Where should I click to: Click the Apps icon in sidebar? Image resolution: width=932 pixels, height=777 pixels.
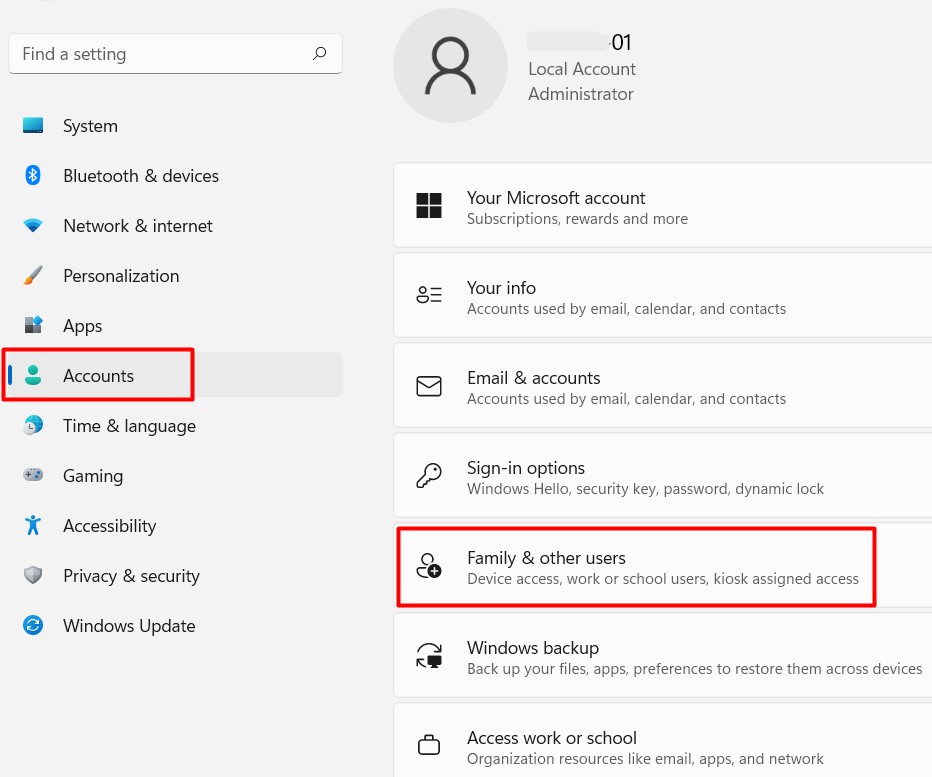click(x=33, y=325)
